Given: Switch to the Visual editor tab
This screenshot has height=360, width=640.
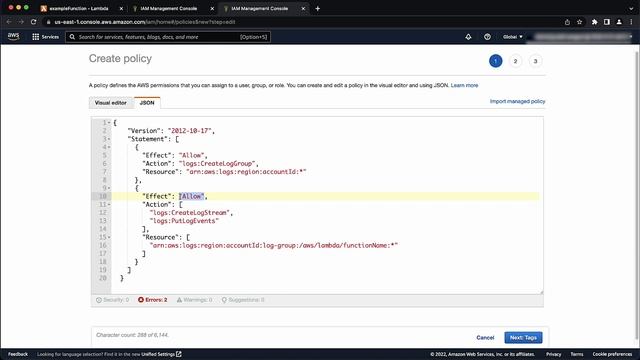Looking at the screenshot, I should pos(111,103).
